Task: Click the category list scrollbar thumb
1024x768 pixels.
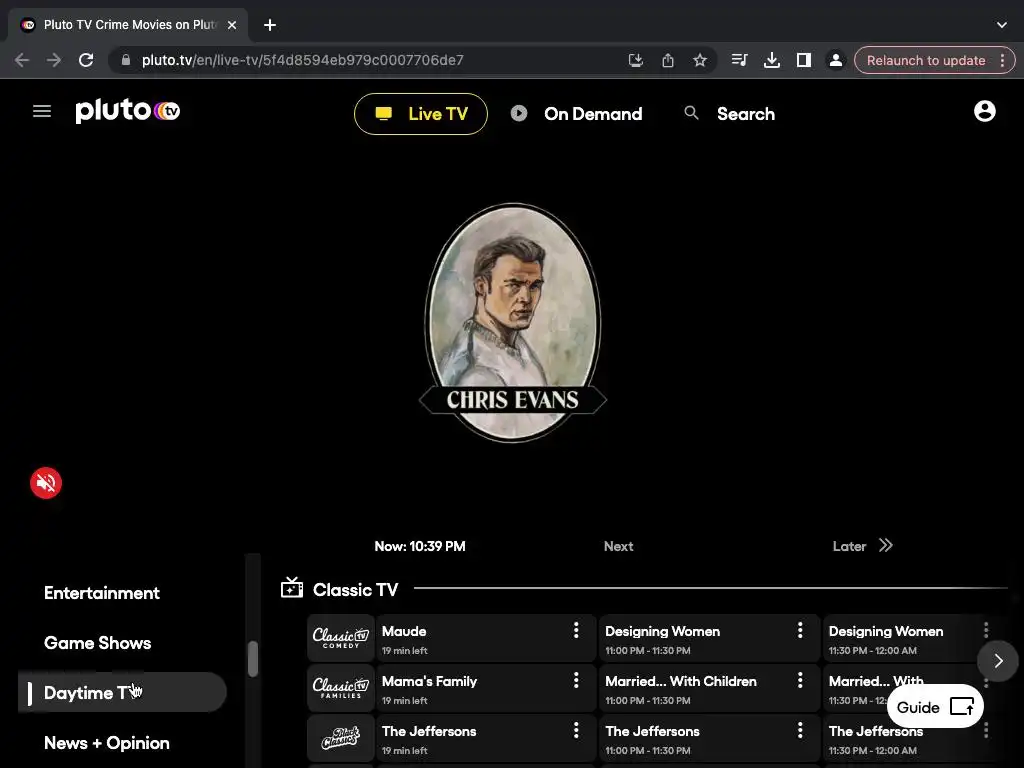Action: (253, 659)
